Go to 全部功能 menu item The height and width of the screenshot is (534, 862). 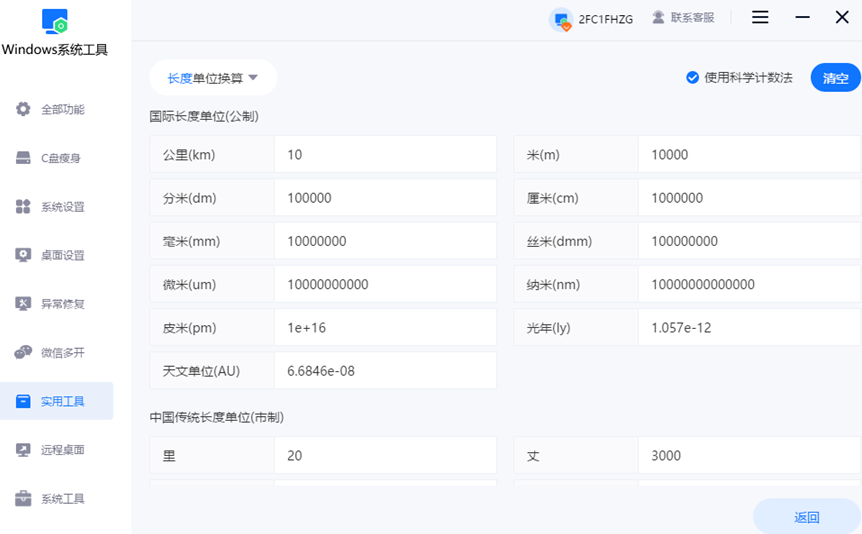tap(63, 109)
